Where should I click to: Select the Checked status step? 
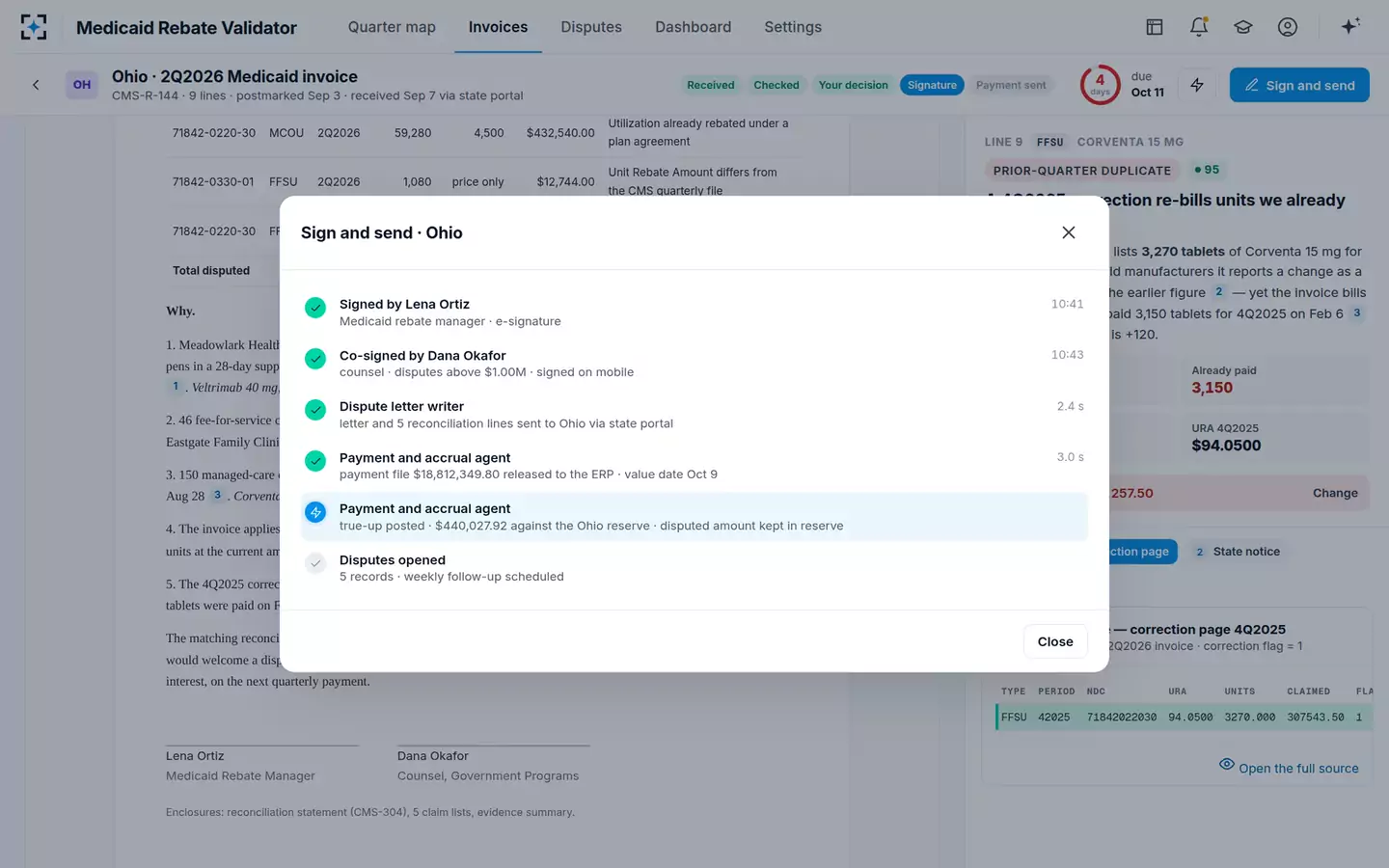[776, 85]
